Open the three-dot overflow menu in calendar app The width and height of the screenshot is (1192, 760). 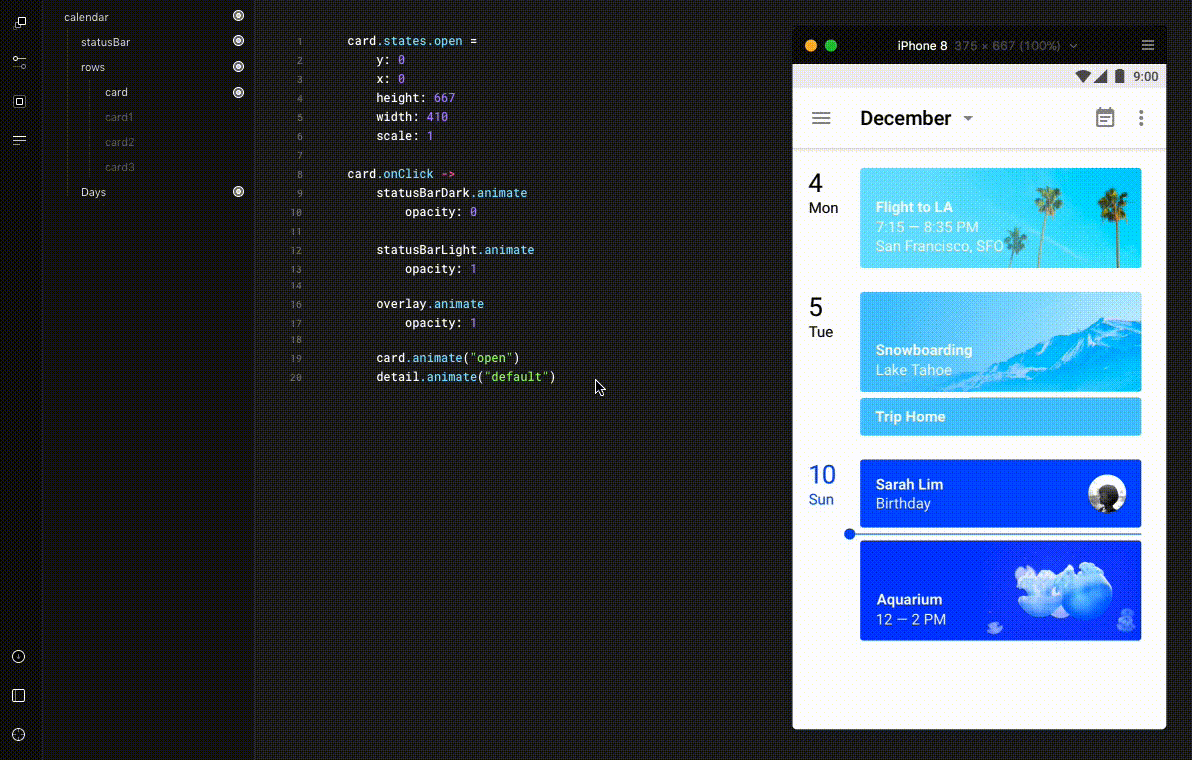1141,118
